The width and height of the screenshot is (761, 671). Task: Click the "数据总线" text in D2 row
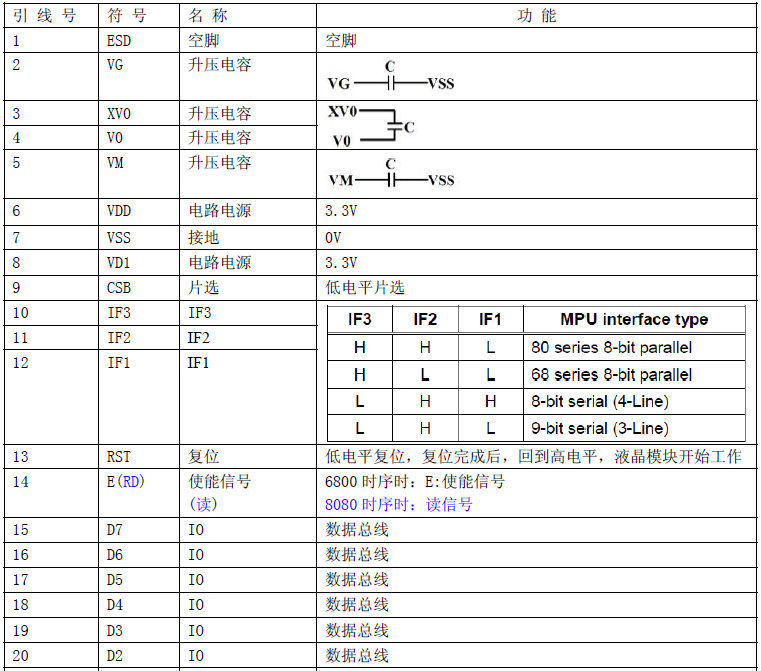click(357, 657)
